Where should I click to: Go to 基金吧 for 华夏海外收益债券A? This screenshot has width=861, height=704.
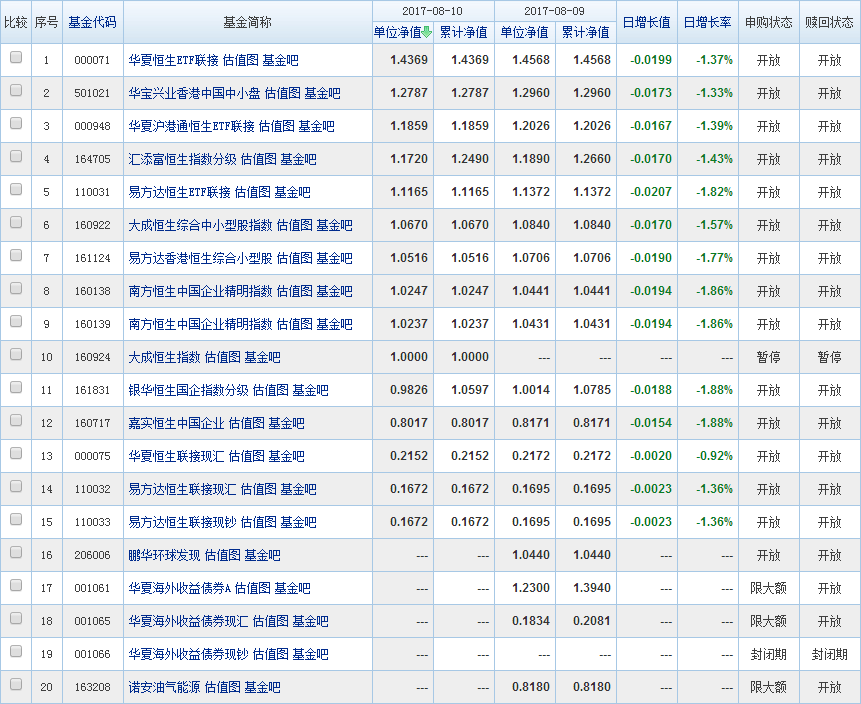coord(292,588)
